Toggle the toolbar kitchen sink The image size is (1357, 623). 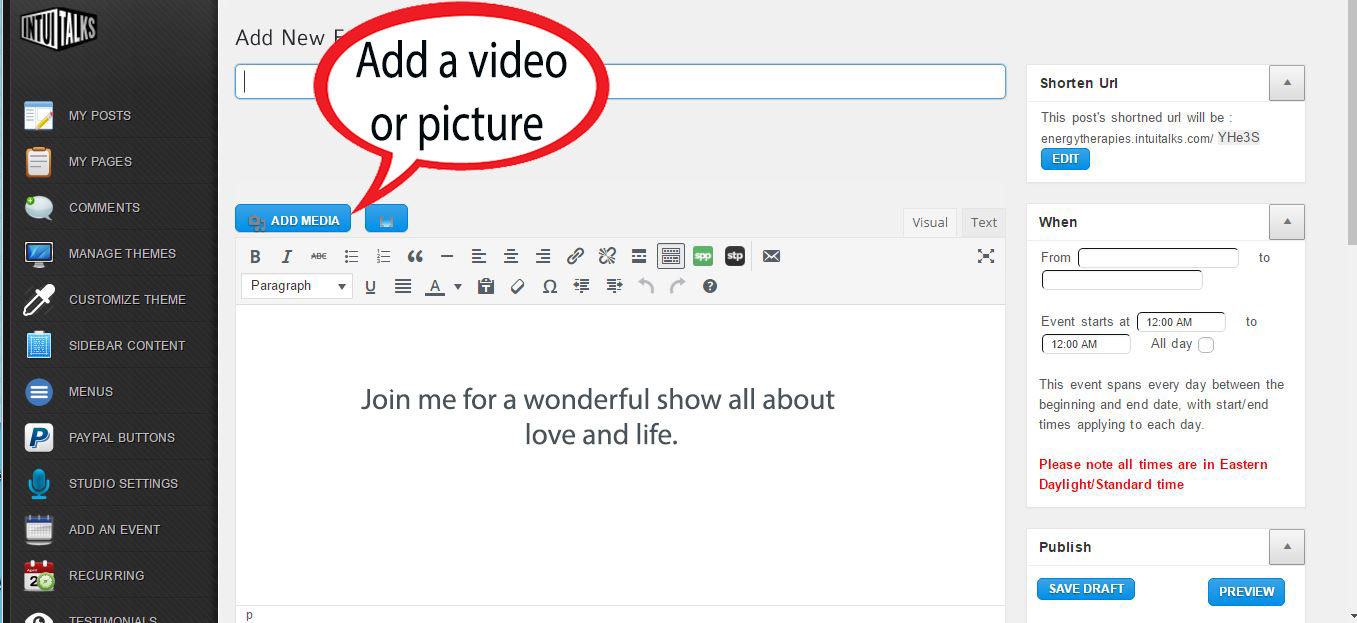point(671,256)
